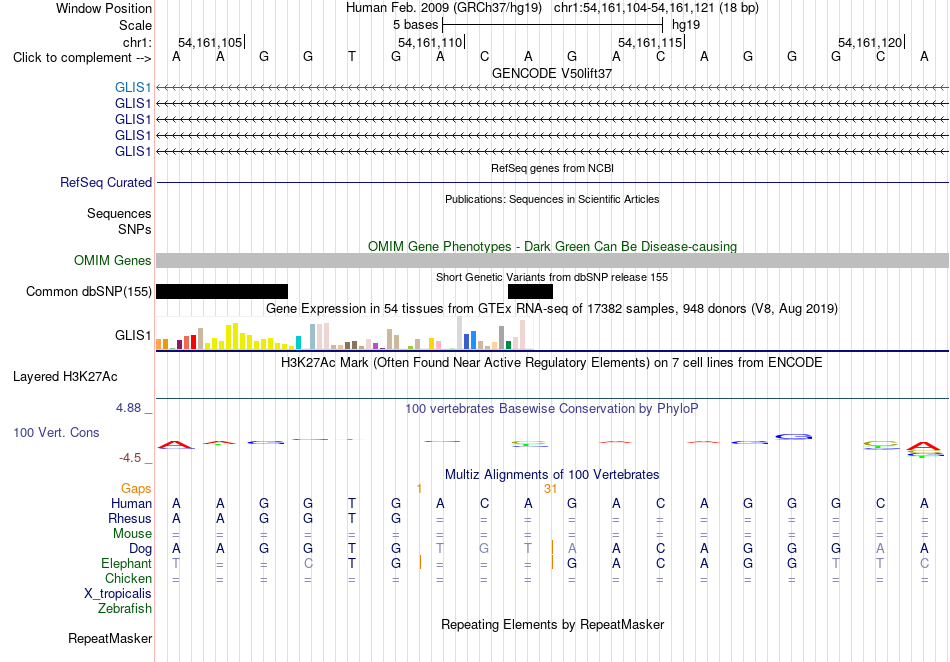Screen dimensions: 950x662
Task: Click the narrower black dbSNP variant block
Action: click(x=530, y=291)
